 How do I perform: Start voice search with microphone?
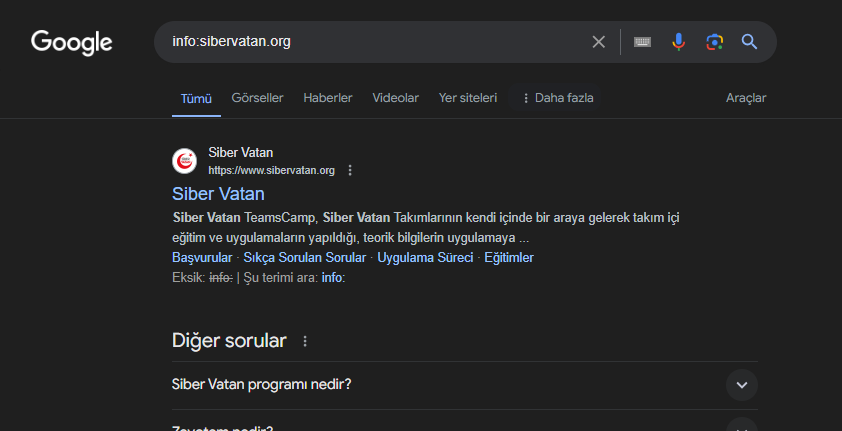[x=679, y=42]
